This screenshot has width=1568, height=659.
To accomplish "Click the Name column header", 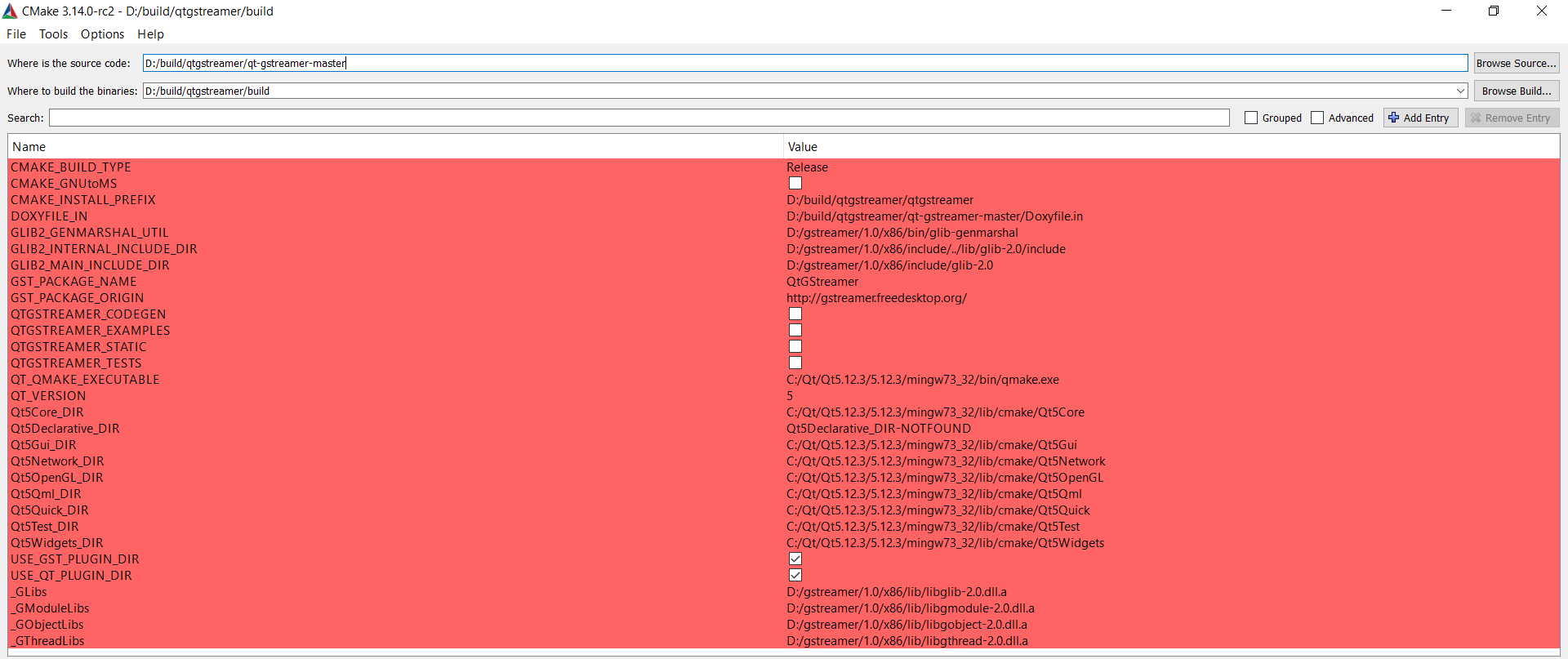I will 395,147.
